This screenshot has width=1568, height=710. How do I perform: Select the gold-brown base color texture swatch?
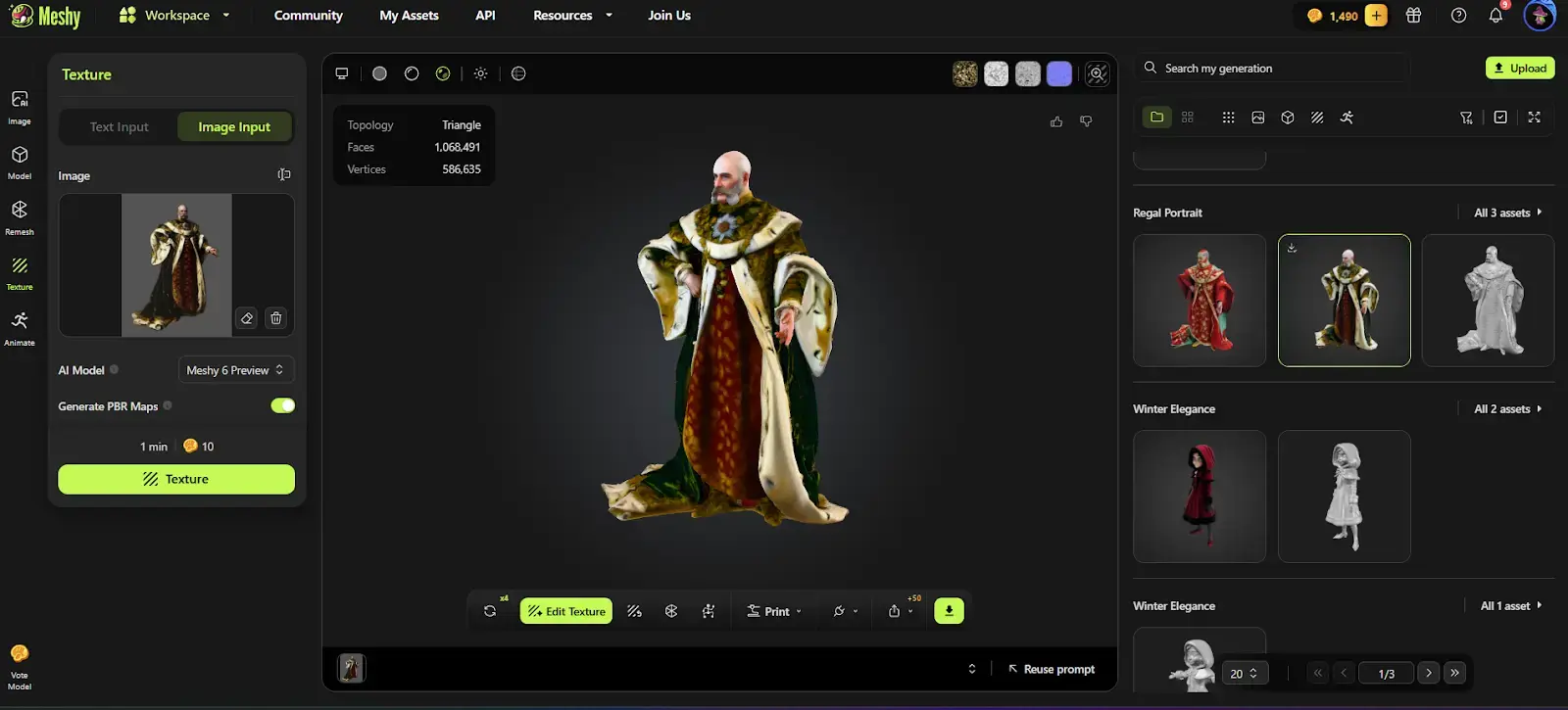click(x=965, y=73)
